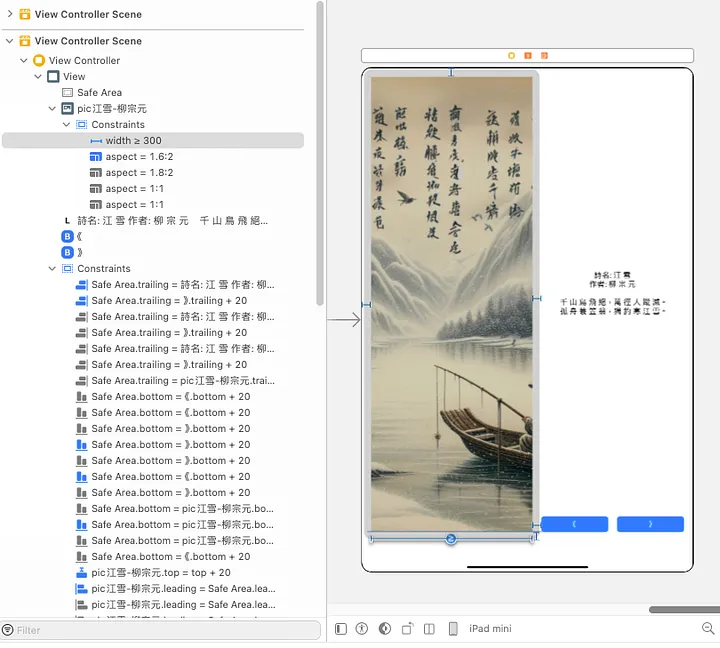The image size is (720, 648).
Task: Click the blue 《 button on canvas
Action: [574, 524]
